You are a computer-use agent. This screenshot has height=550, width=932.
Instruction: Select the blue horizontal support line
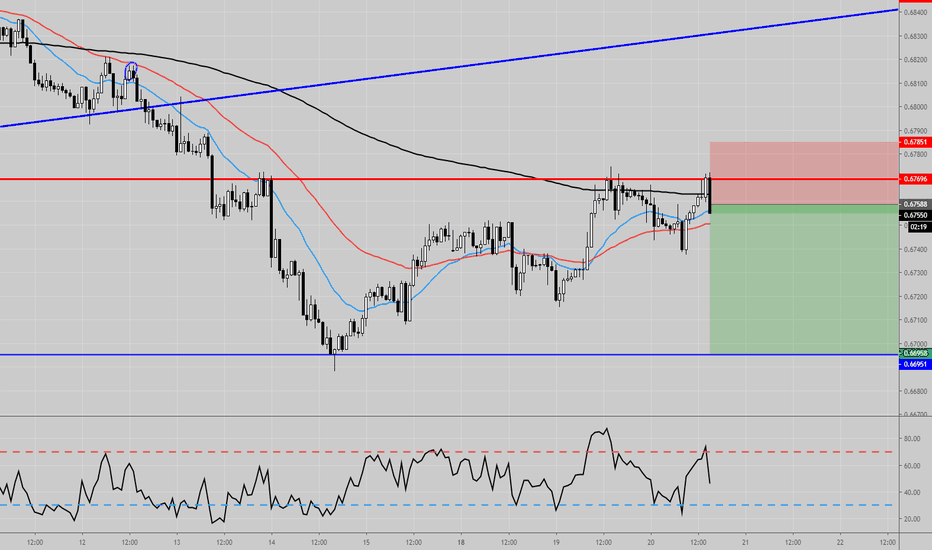500,355
